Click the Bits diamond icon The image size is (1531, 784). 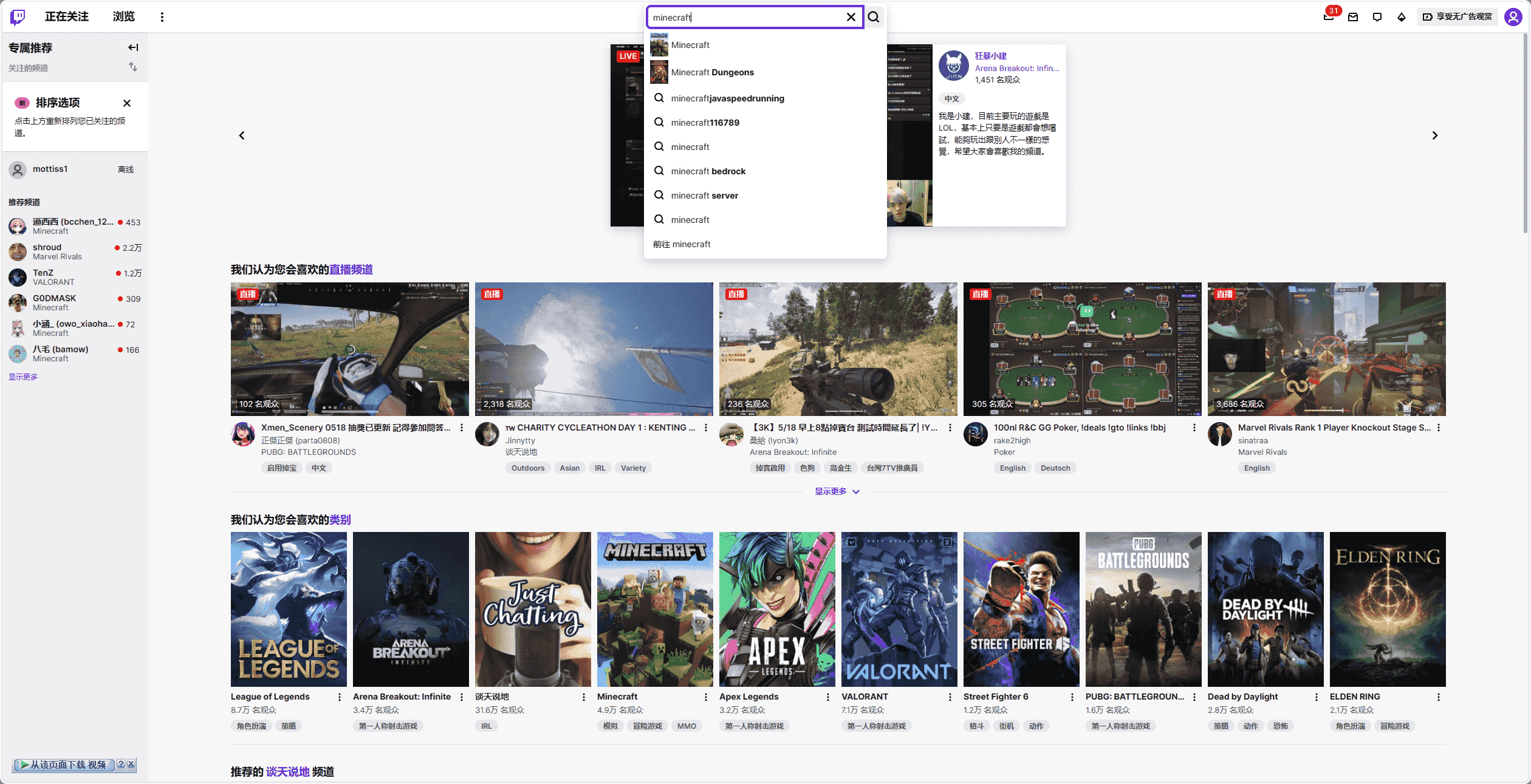[x=1401, y=17]
